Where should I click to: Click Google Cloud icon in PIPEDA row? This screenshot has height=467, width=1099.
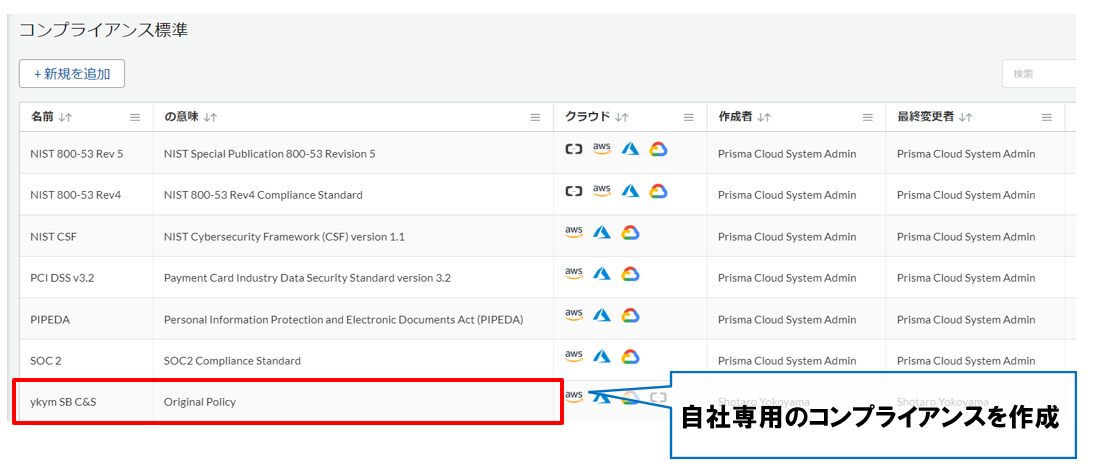pyautogui.click(x=629, y=315)
